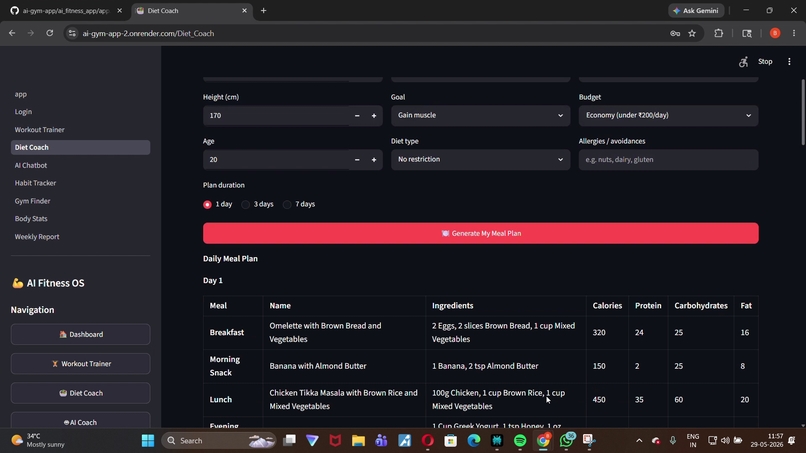Click the volume icon in system tray
This screenshot has width=806, height=453.
coord(725,441)
